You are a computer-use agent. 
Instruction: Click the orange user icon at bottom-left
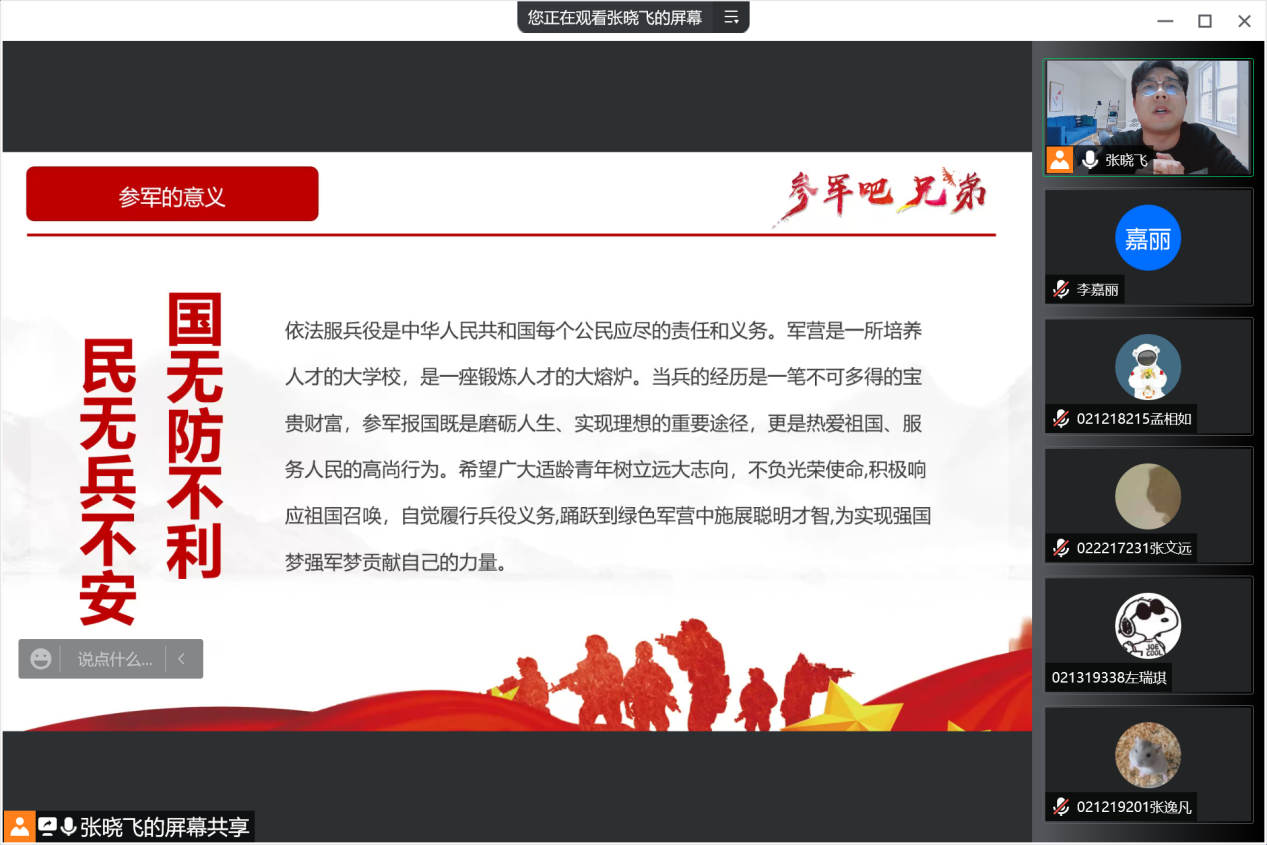point(18,826)
